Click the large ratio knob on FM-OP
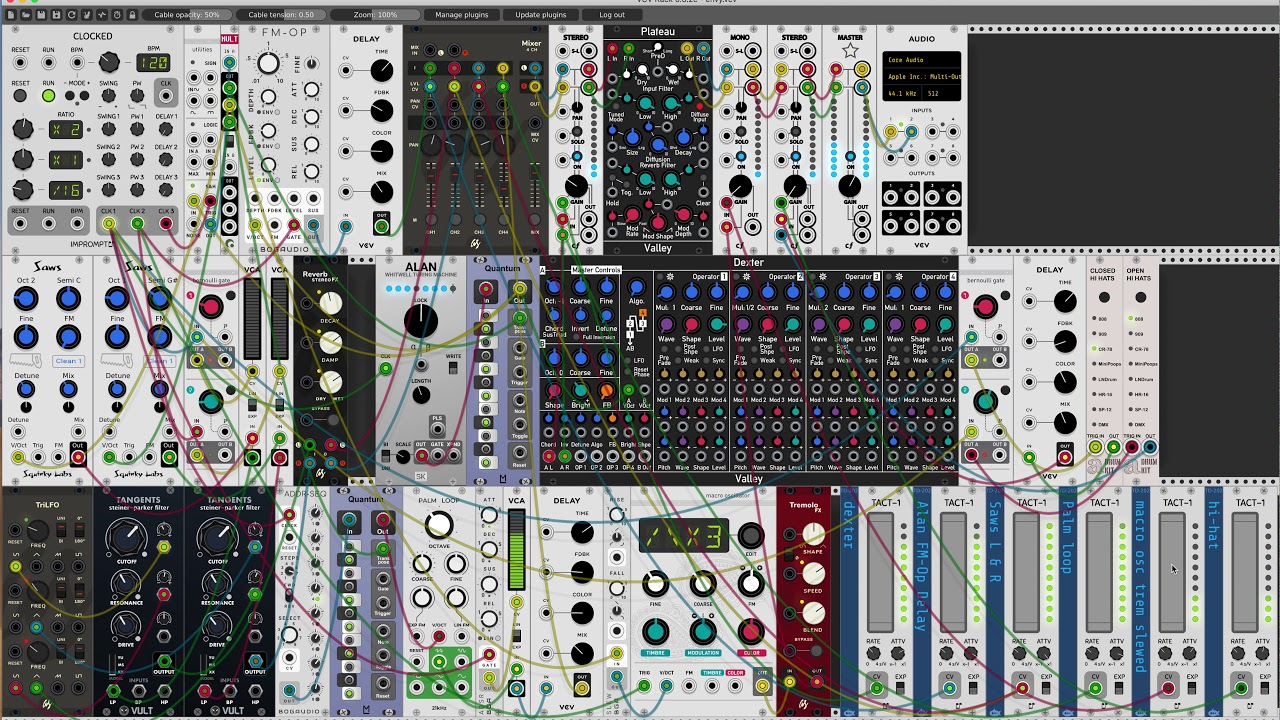This screenshot has width=1280, height=720. pyautogui.click(x=268, y=65)
